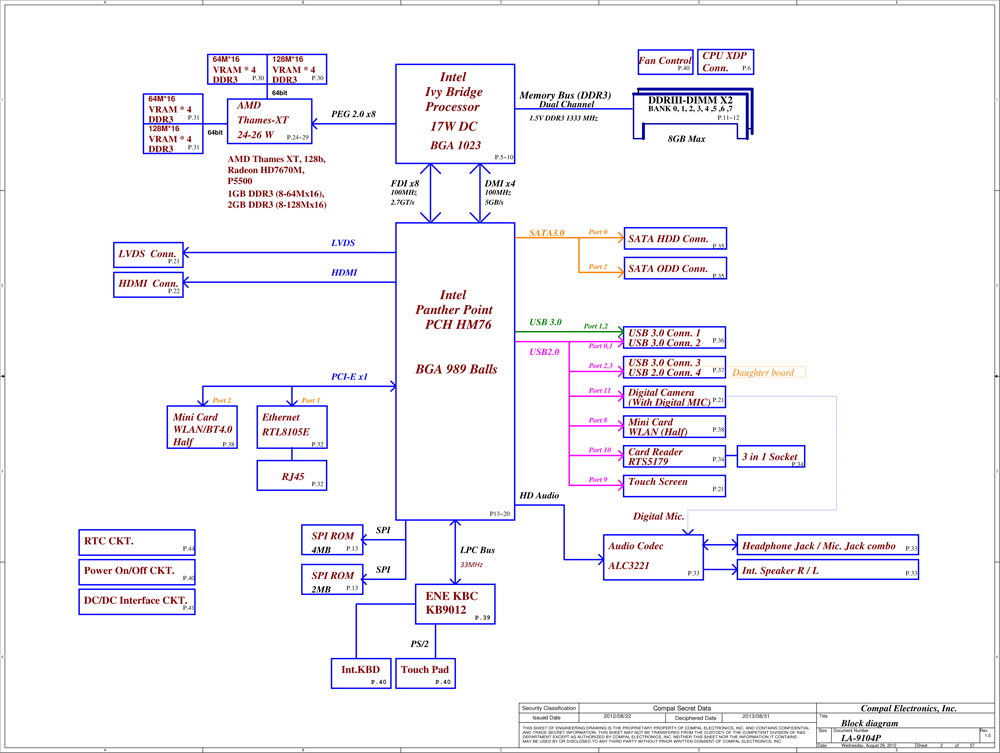Select the "Memory Bus (DDR3)" label
Image resolution: width=1000 pixels, height=753 pixels.
click(x=565, y=95)
